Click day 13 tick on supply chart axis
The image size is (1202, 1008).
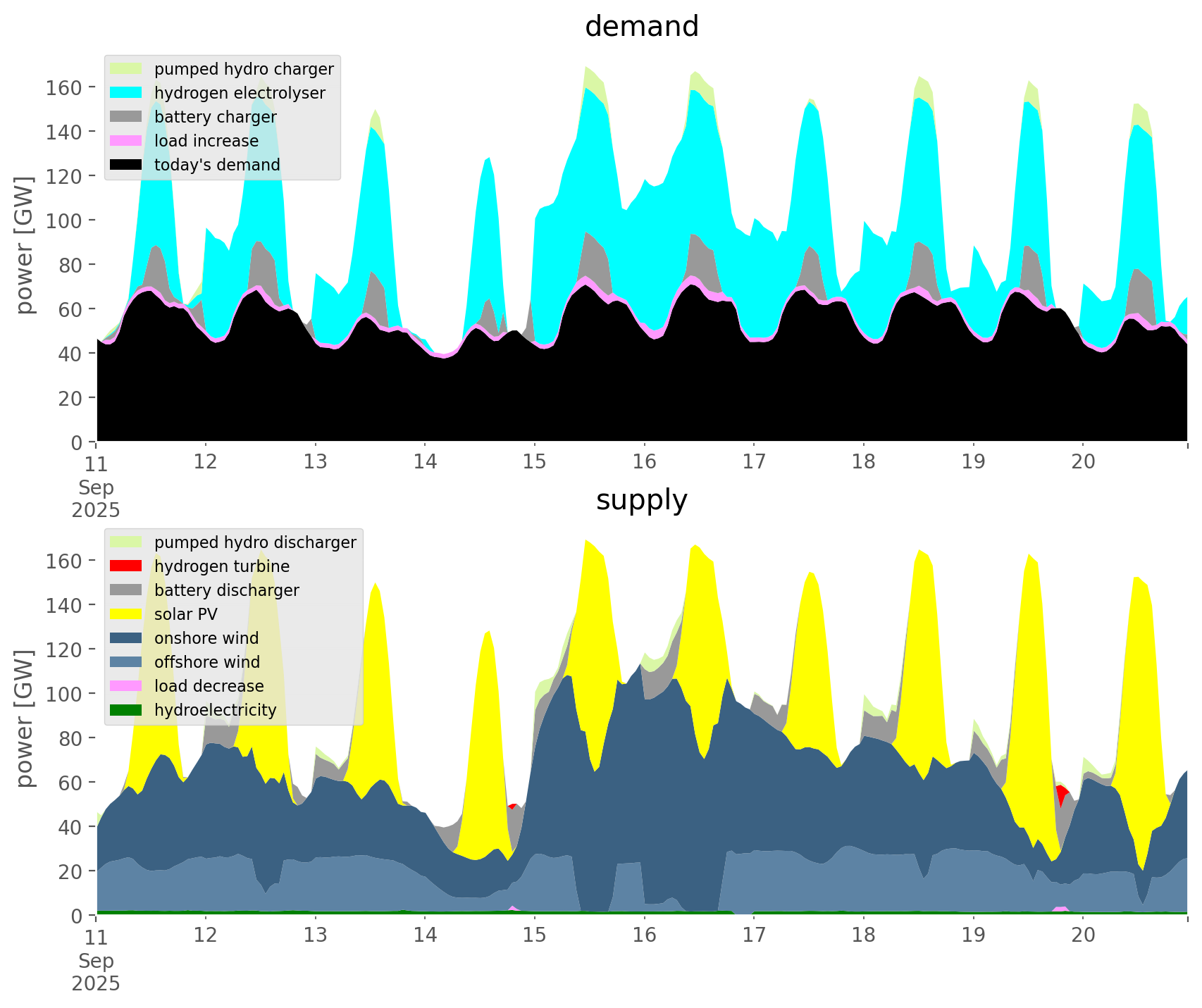[x=316, y=935]
